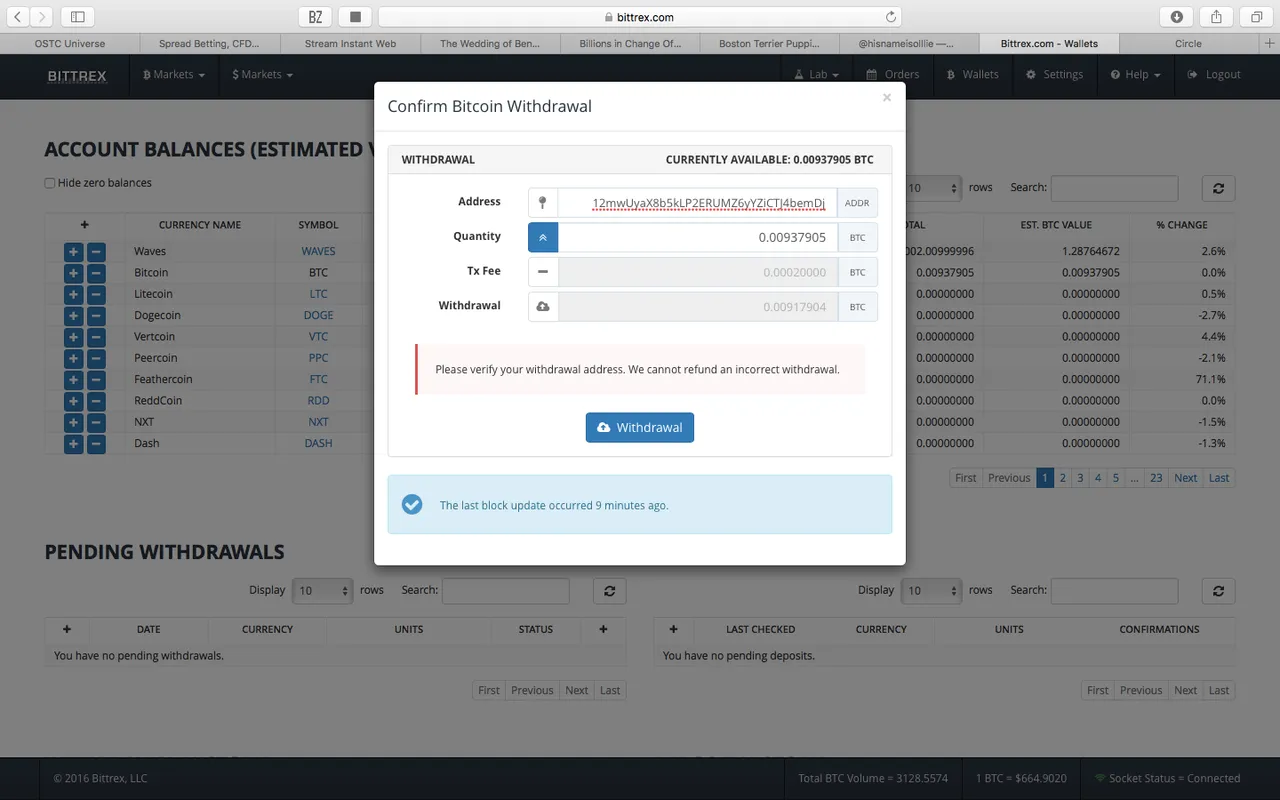Go to page 23 of balances
1280x800 pixels.
coord(1156,478)
